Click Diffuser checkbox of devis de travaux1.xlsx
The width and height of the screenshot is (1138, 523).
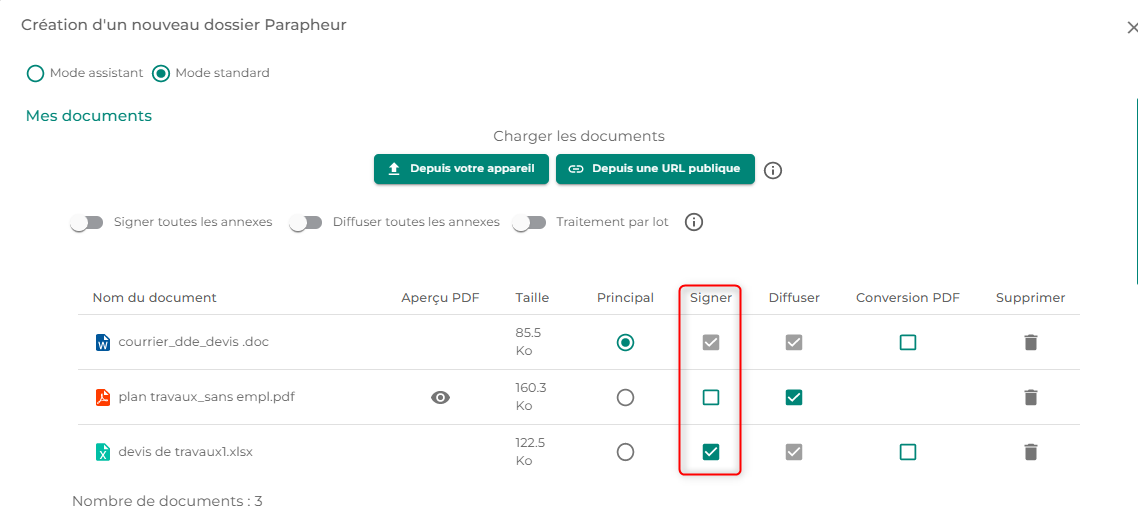[794, 452]
